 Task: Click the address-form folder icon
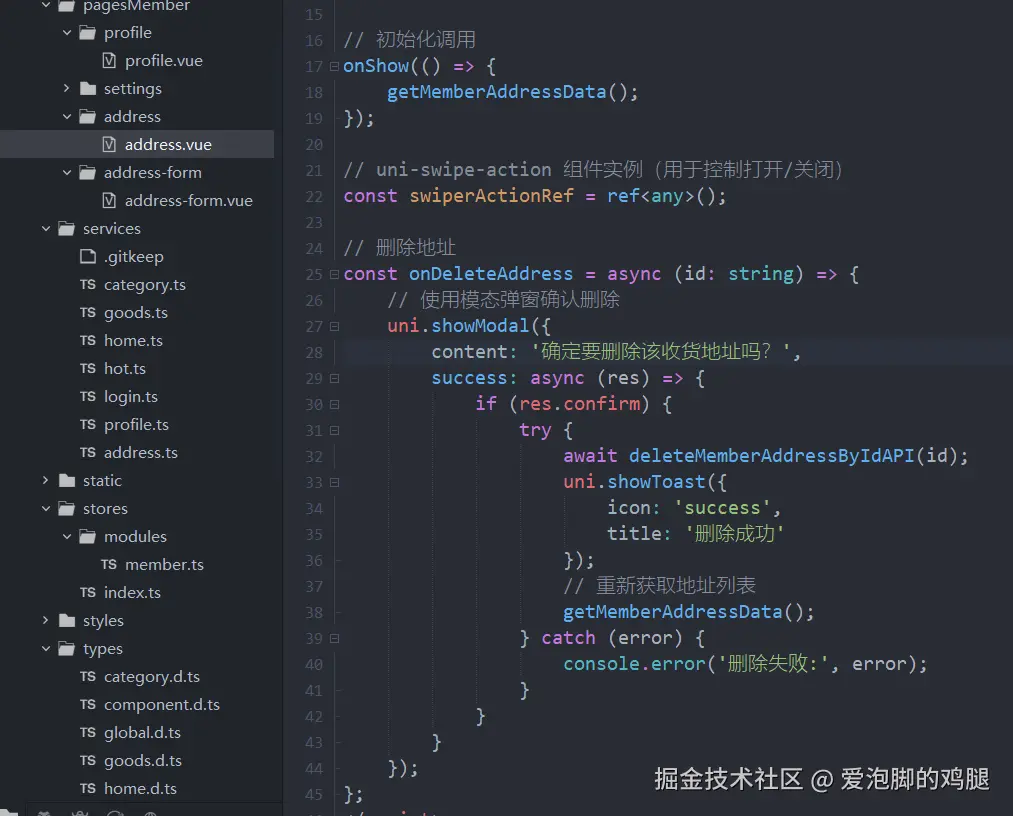coord(87,173)
